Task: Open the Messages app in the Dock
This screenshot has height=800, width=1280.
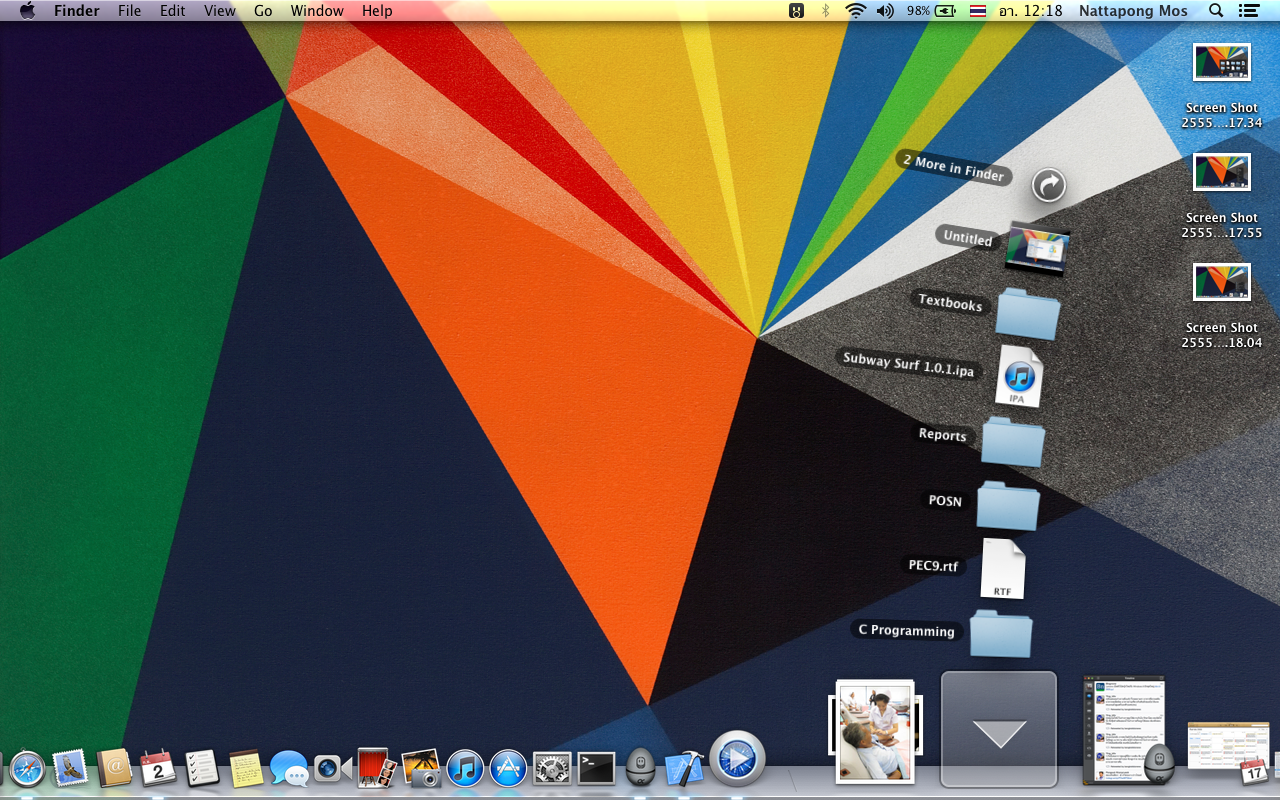Action: click(x=289, y=769)
